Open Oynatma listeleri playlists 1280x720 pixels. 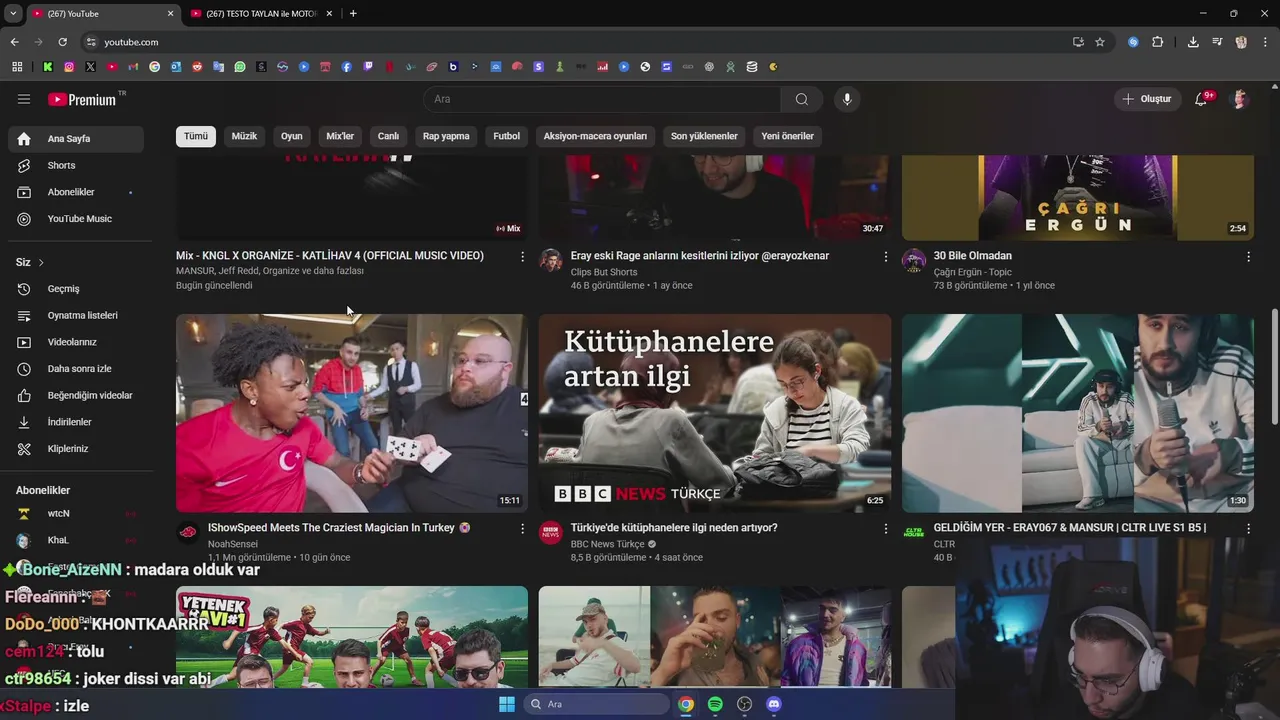click(76, 315)
